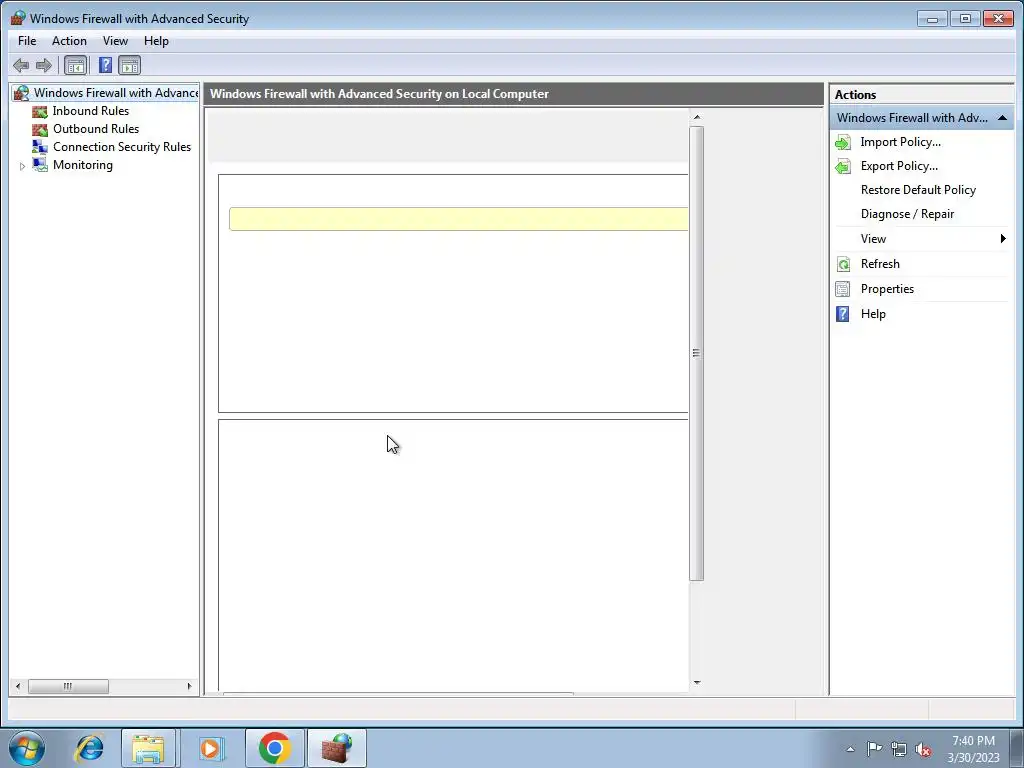Click the Refresh action label
Screen dimensions: 1024x768
click(x=880, y=264)
